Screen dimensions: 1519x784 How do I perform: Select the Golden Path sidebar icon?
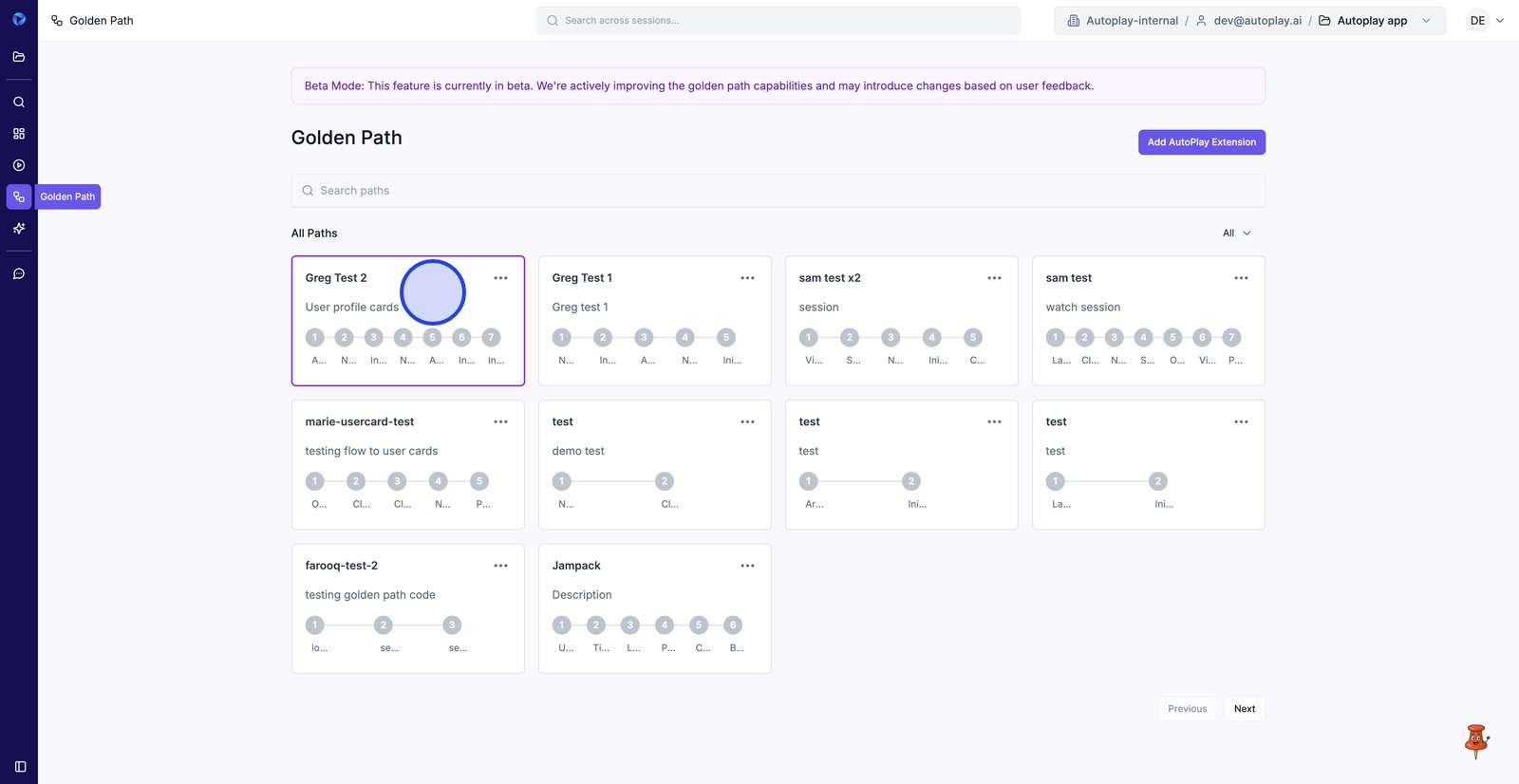[x=19, y=196]
